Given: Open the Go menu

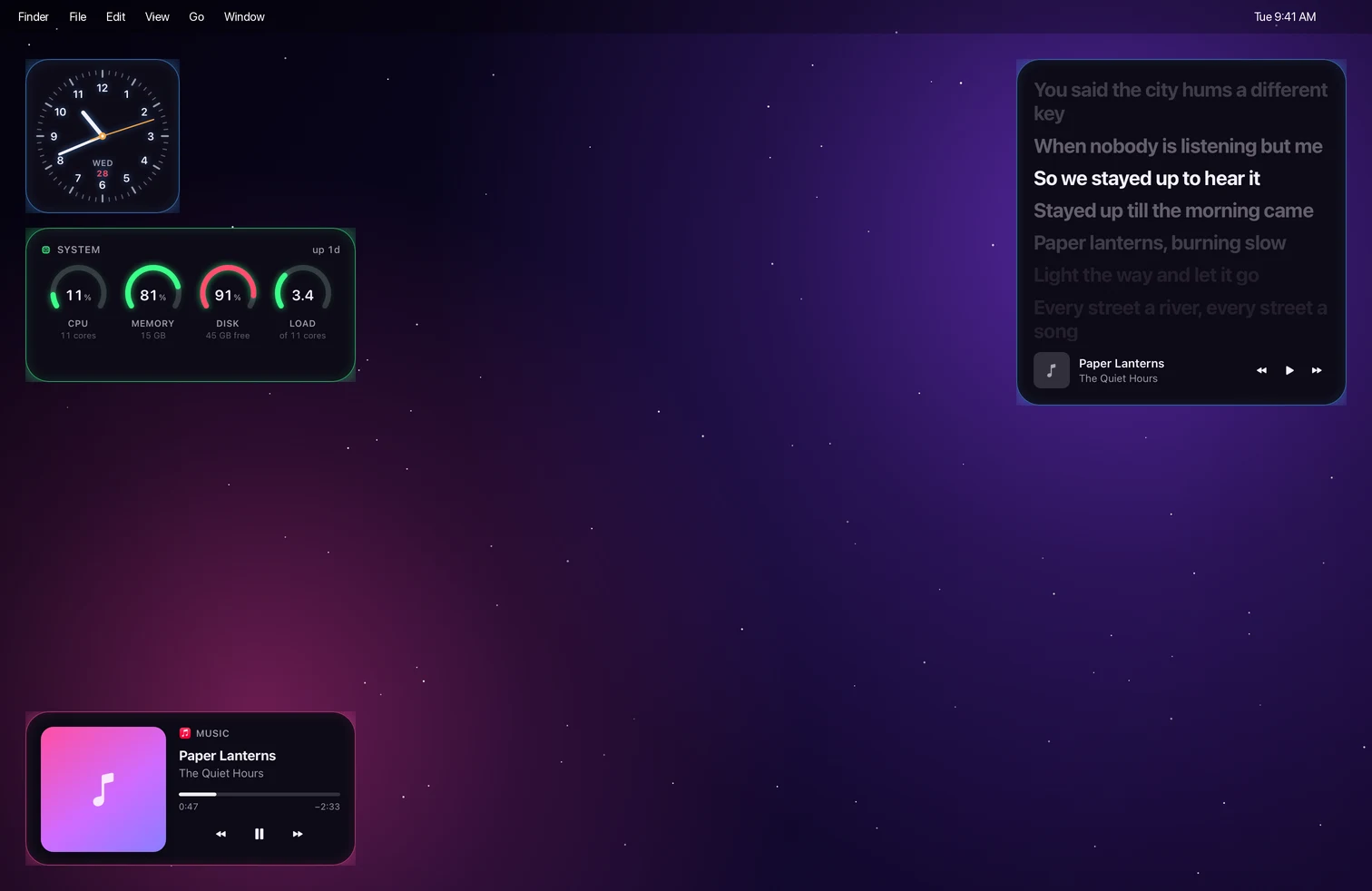Looking at the screenshot, I should pos(196,16).
